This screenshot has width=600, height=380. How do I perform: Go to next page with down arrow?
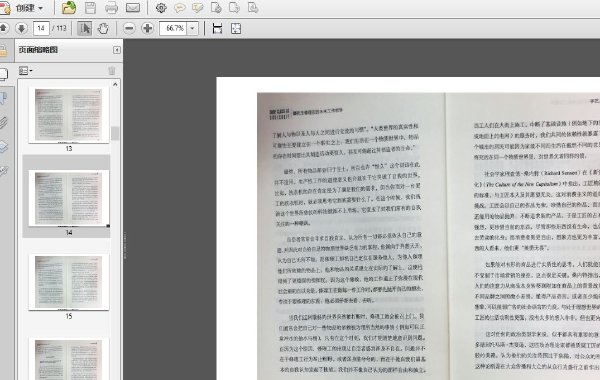pos(21,28)
